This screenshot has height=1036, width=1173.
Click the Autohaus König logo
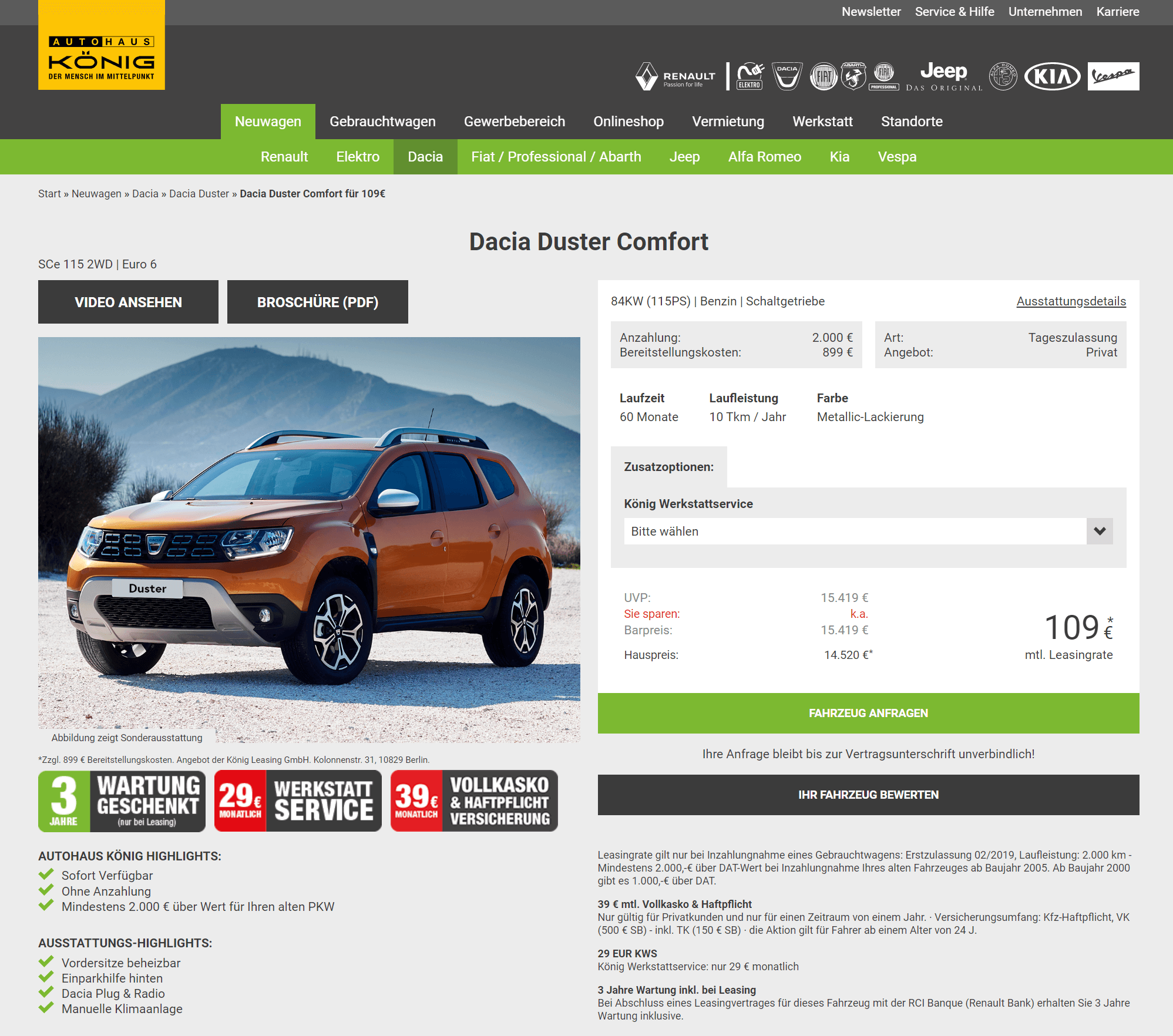tap(102, 45)
